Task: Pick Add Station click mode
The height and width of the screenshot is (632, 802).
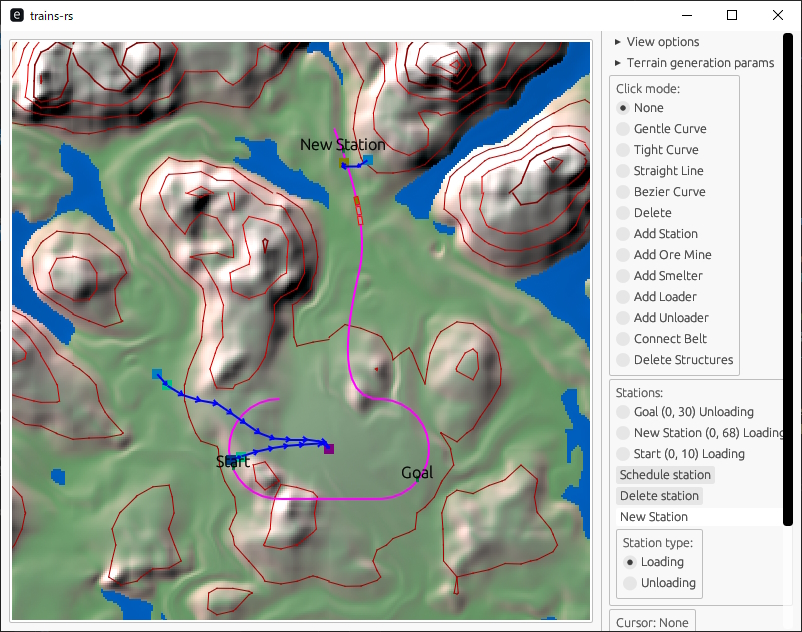Action: (657, 234)
